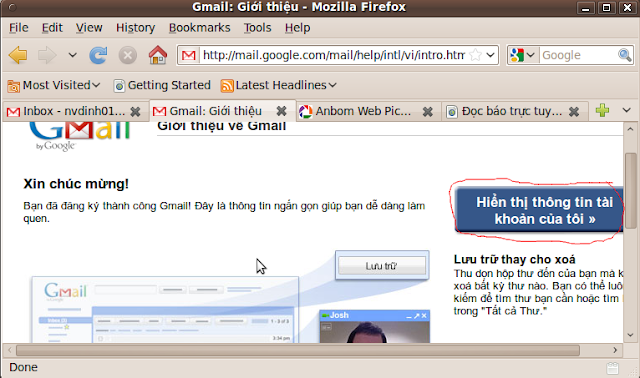
Task: Open the Bookmarks menu
Action: coord(200,28)
